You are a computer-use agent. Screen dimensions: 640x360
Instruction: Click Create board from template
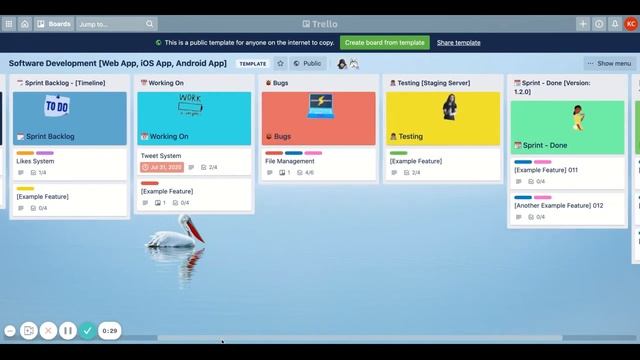[384, 42]
